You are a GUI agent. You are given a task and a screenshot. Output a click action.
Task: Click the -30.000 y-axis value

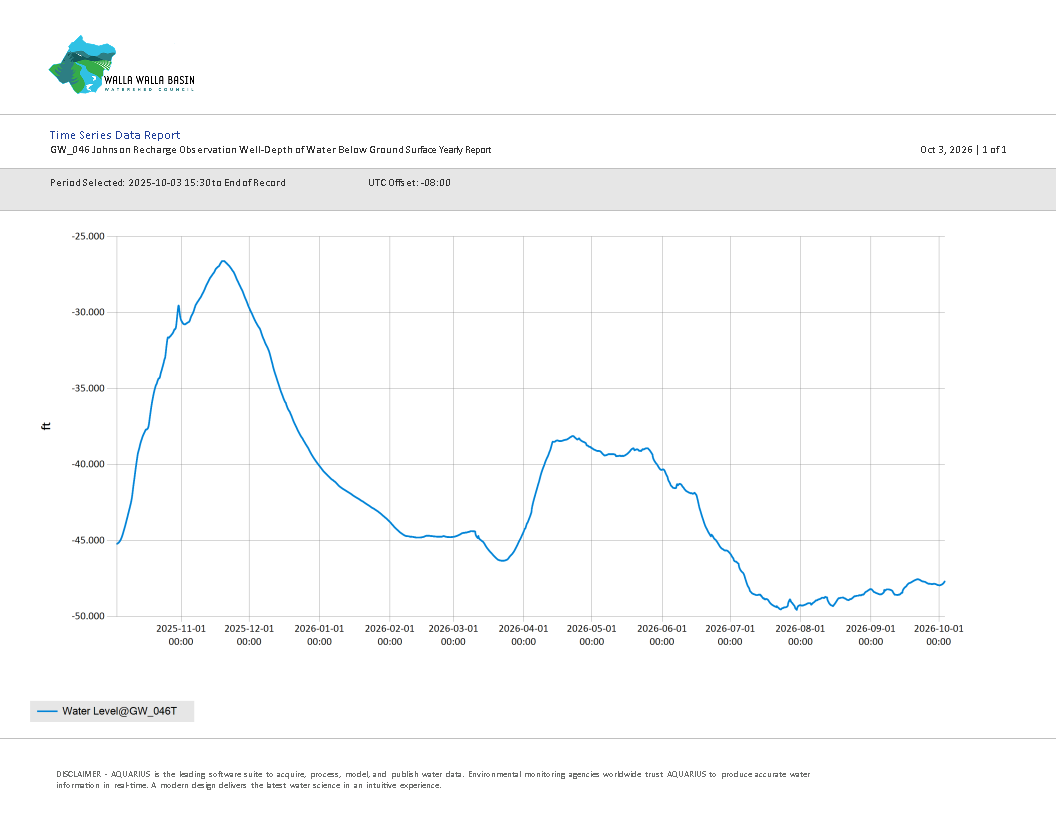click(88, 312)
